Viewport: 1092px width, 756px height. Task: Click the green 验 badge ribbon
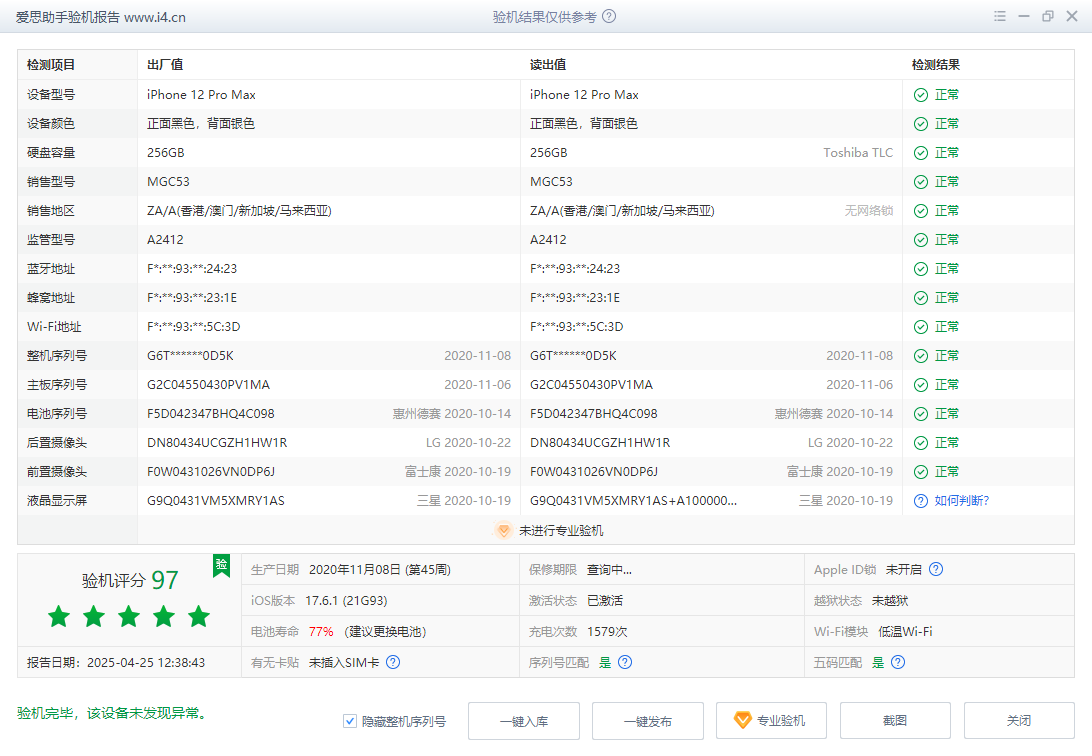click(x=221, y=565)
